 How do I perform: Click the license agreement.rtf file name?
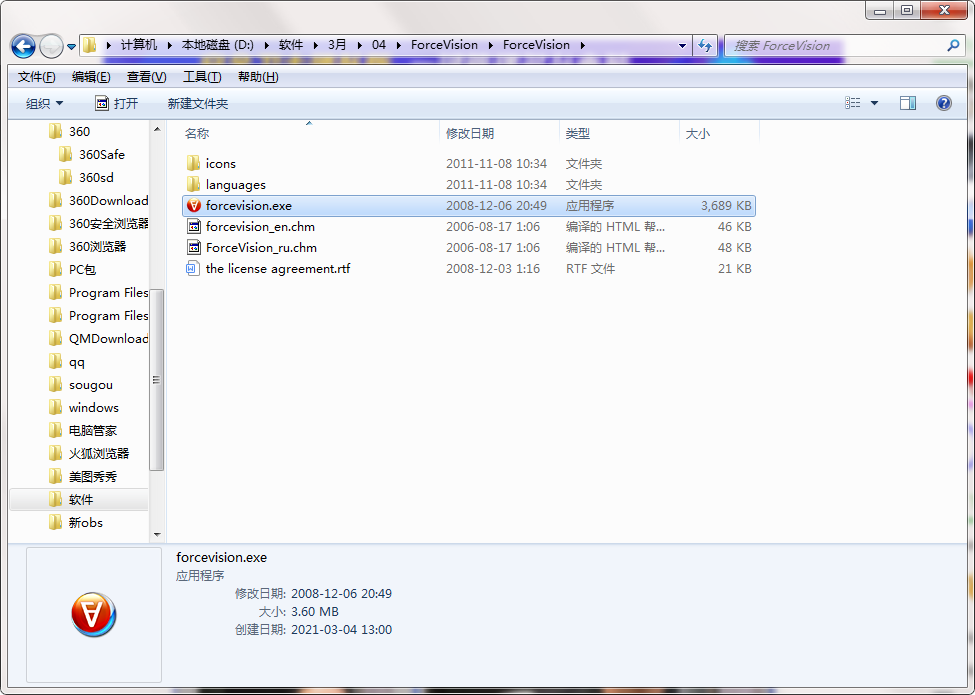tap(278, 269)
